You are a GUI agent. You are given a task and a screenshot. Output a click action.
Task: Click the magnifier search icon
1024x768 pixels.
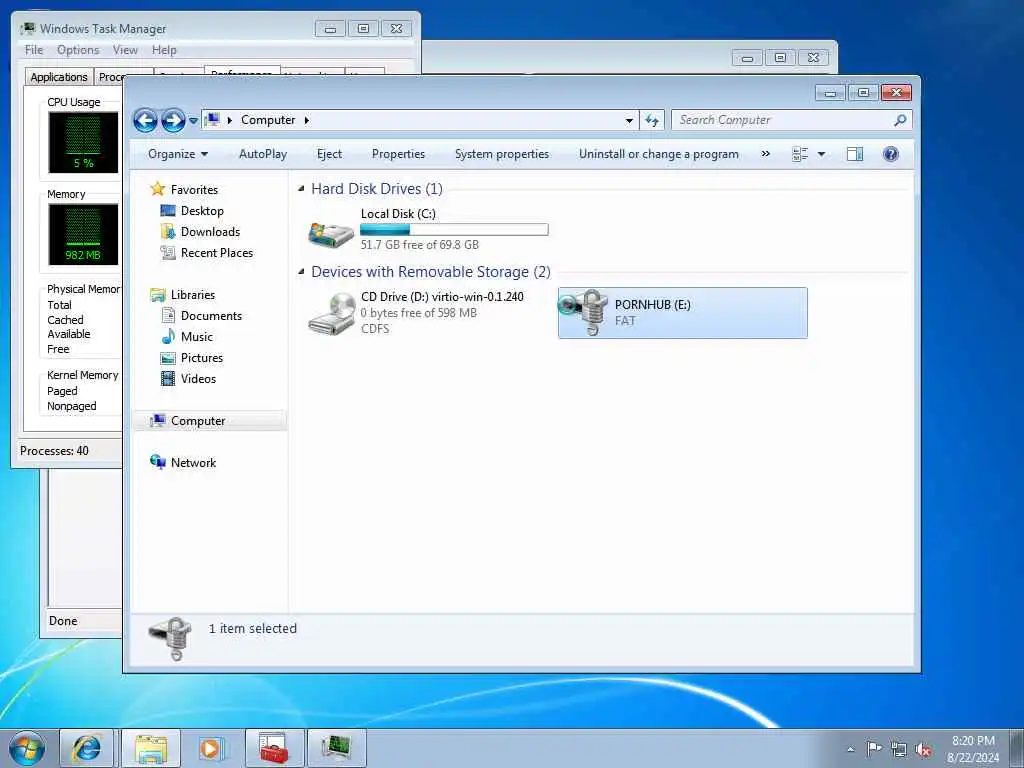901,120
